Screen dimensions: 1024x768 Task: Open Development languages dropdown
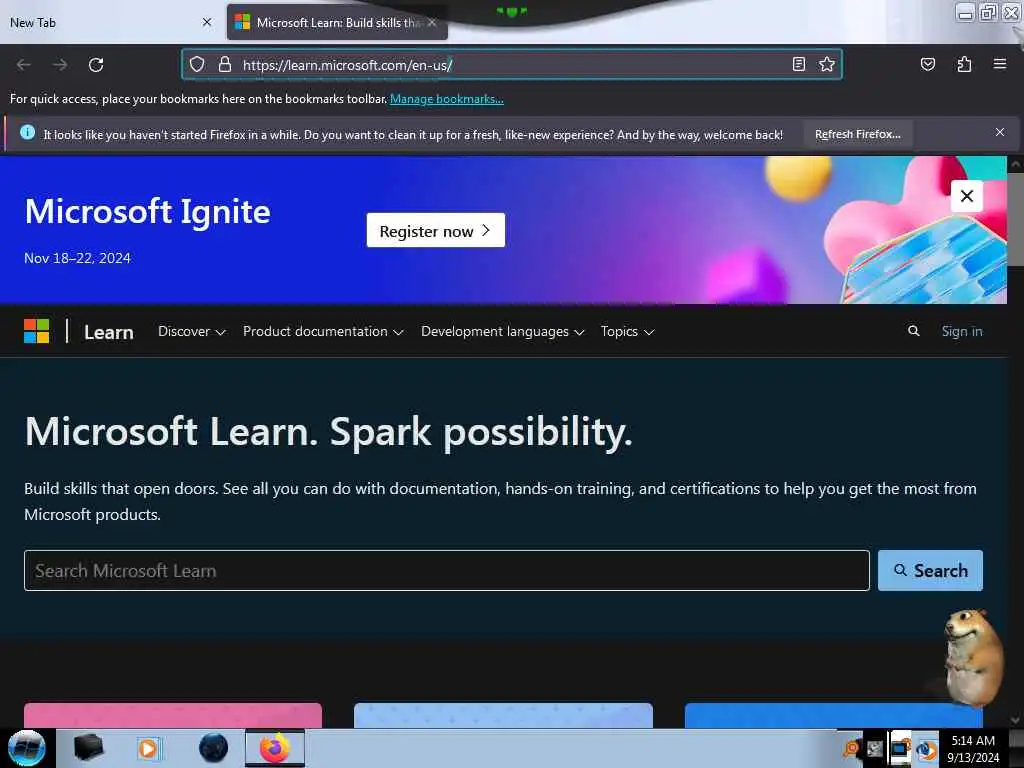502,332
